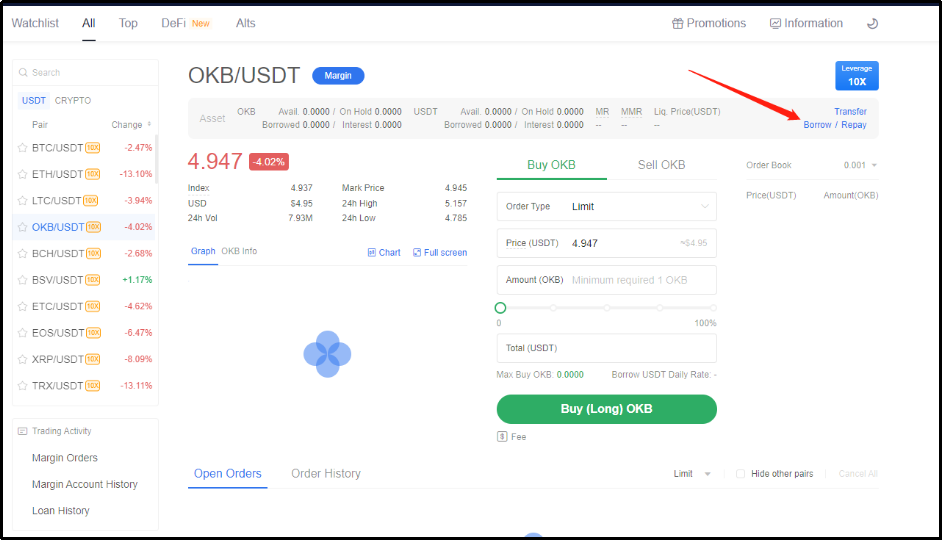The height and width of the screenshot is (540, 942).
Task: Switch to the Watchlist tab
Action: 35,23
